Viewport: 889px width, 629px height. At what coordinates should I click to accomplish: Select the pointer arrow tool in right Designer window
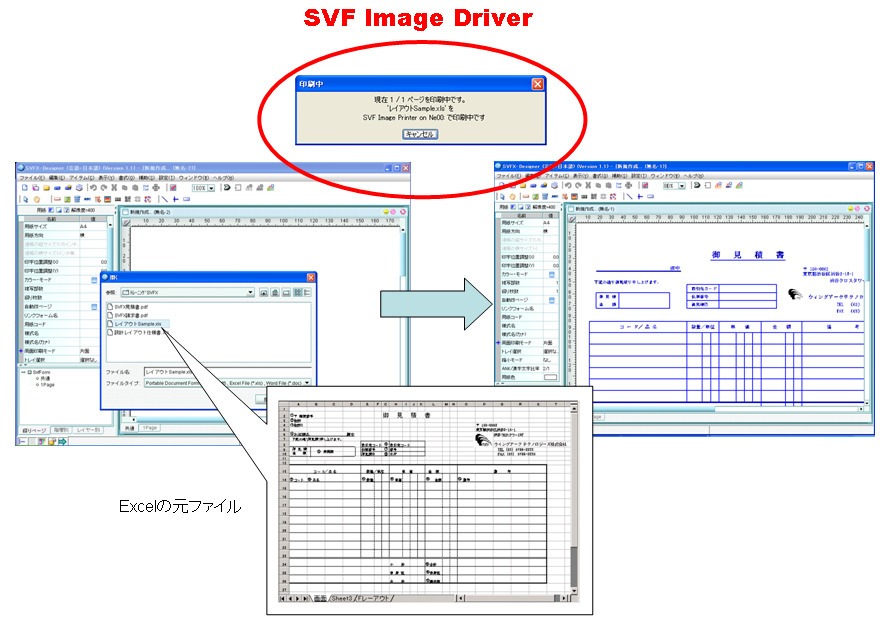[x=502, y=196]
